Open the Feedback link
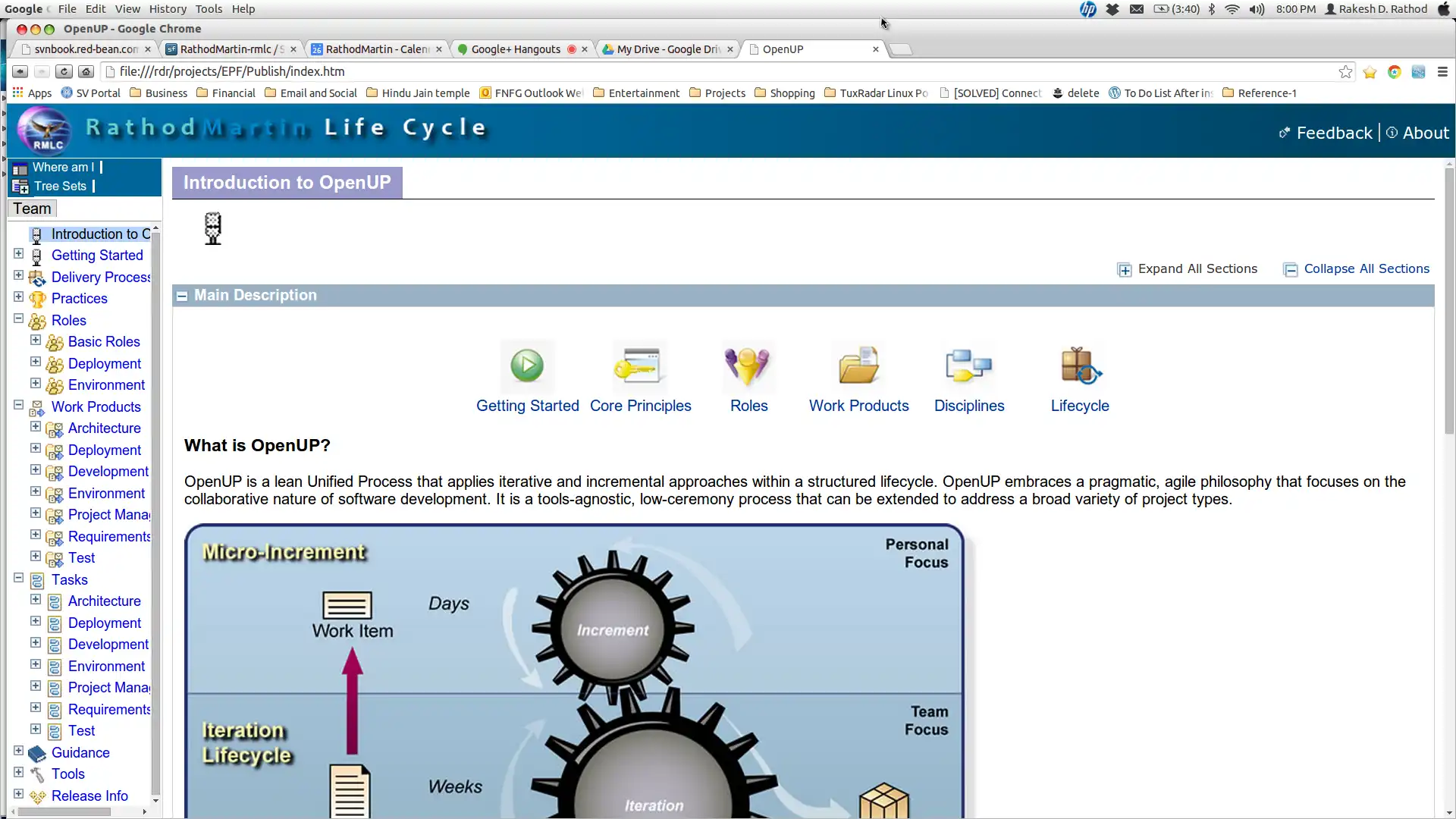Viewport: 1456px width, 819px height. [x=1333, y=133]
